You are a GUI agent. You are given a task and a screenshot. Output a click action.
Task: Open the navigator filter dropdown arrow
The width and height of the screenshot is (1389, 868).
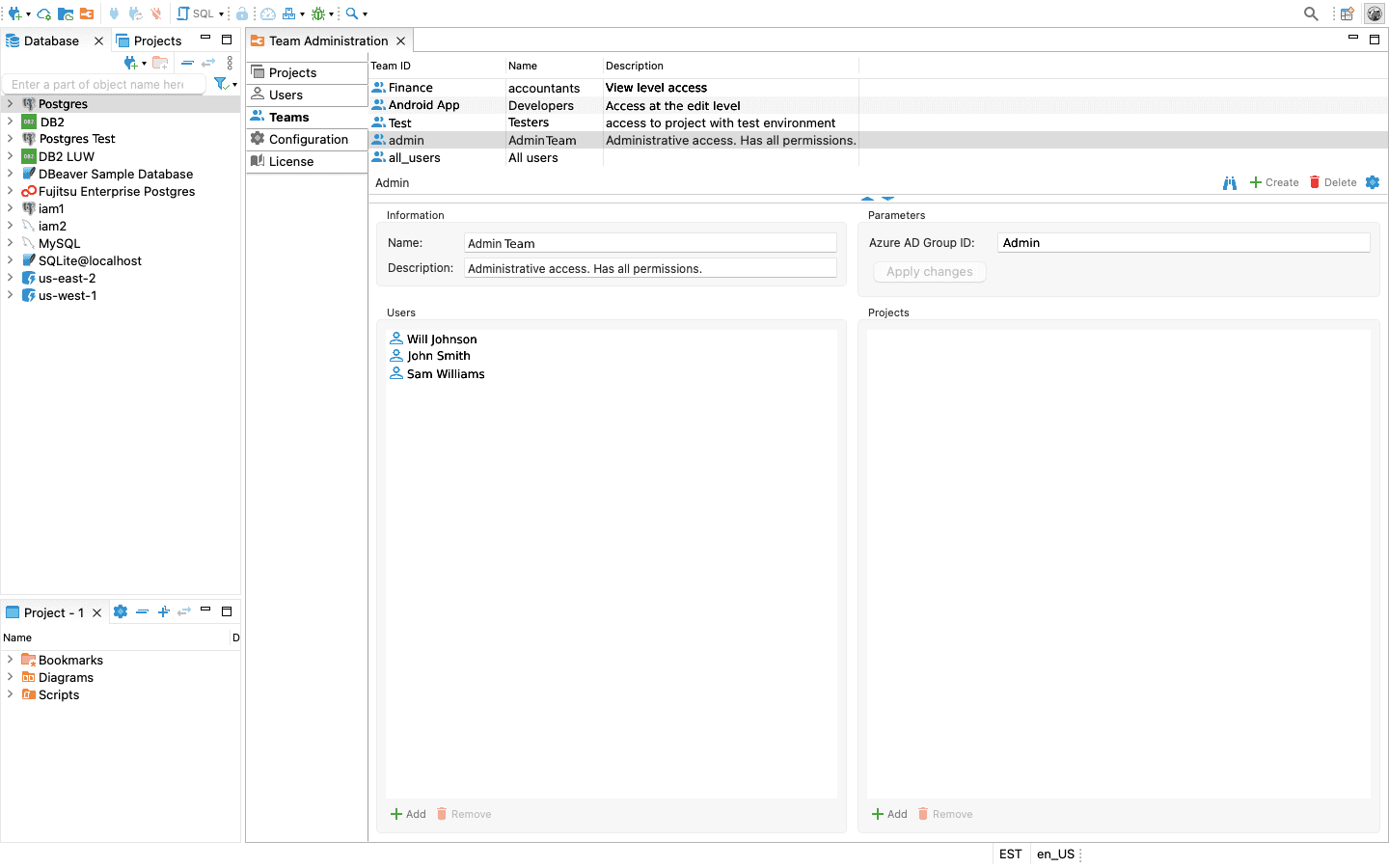coord(234,85)
